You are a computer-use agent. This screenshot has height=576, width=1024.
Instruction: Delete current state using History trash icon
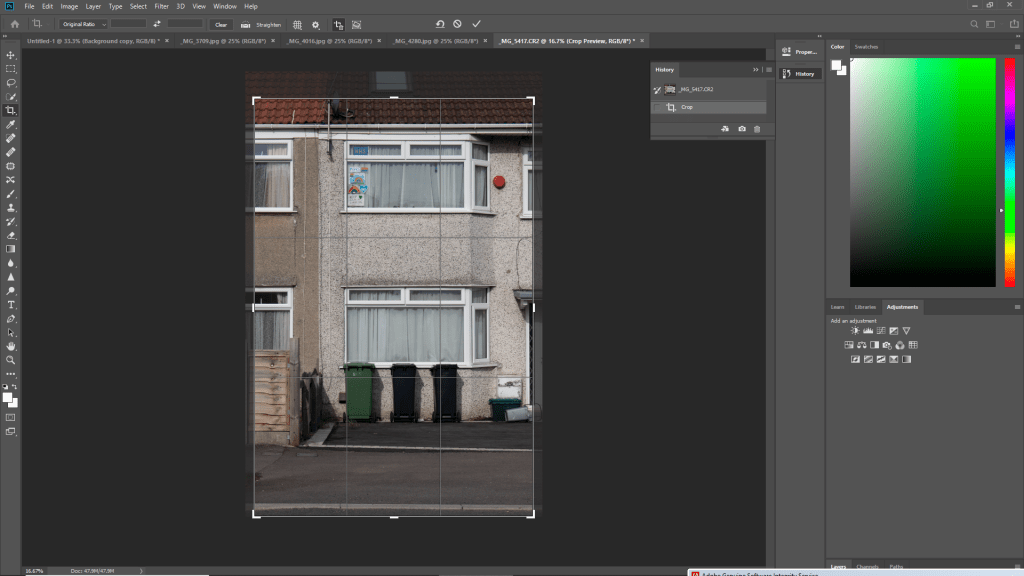pos(757,129)
